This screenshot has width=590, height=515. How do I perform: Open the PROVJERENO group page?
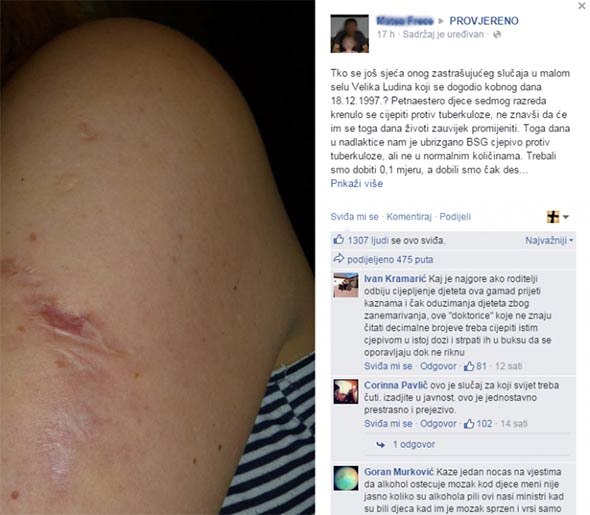click(x=484, y=21)
